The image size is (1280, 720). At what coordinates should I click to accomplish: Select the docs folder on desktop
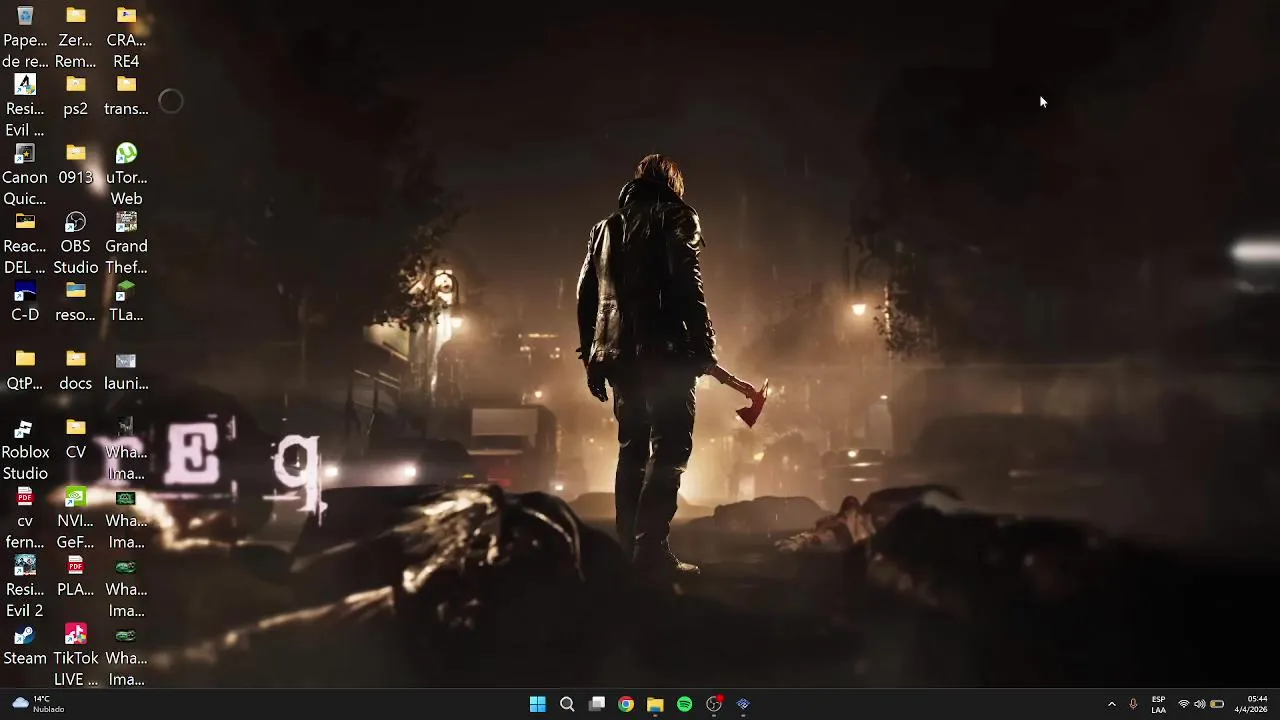(x=76, y=372)
